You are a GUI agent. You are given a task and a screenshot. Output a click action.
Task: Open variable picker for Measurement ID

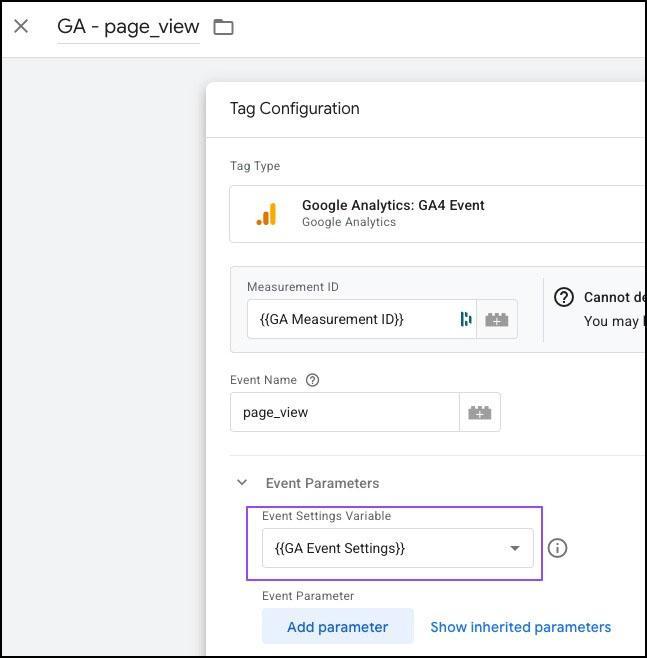coord(497,319)
